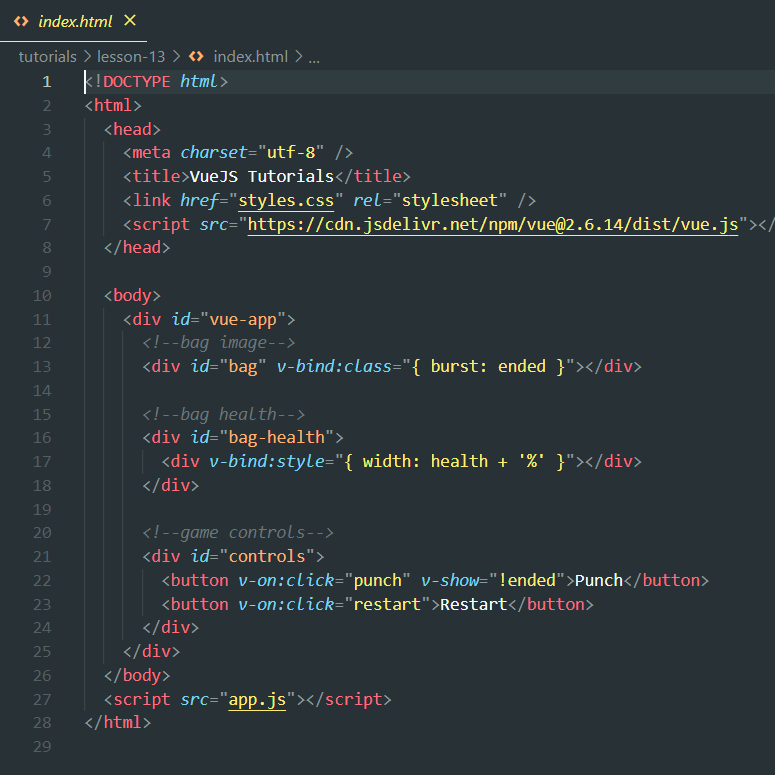Click the HTML file icon in the tab
This screenshot has width=775, height=775.
tap(21, 21)
